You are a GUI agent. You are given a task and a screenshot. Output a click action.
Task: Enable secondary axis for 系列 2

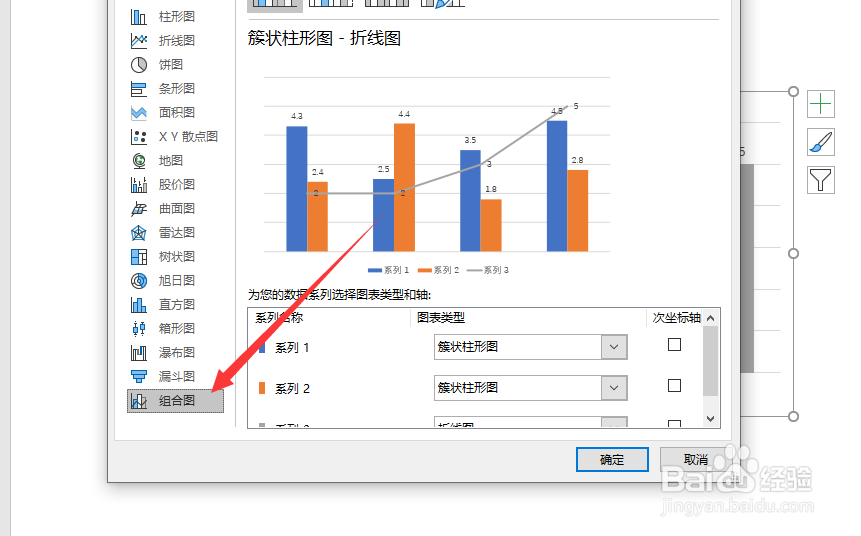674,386
